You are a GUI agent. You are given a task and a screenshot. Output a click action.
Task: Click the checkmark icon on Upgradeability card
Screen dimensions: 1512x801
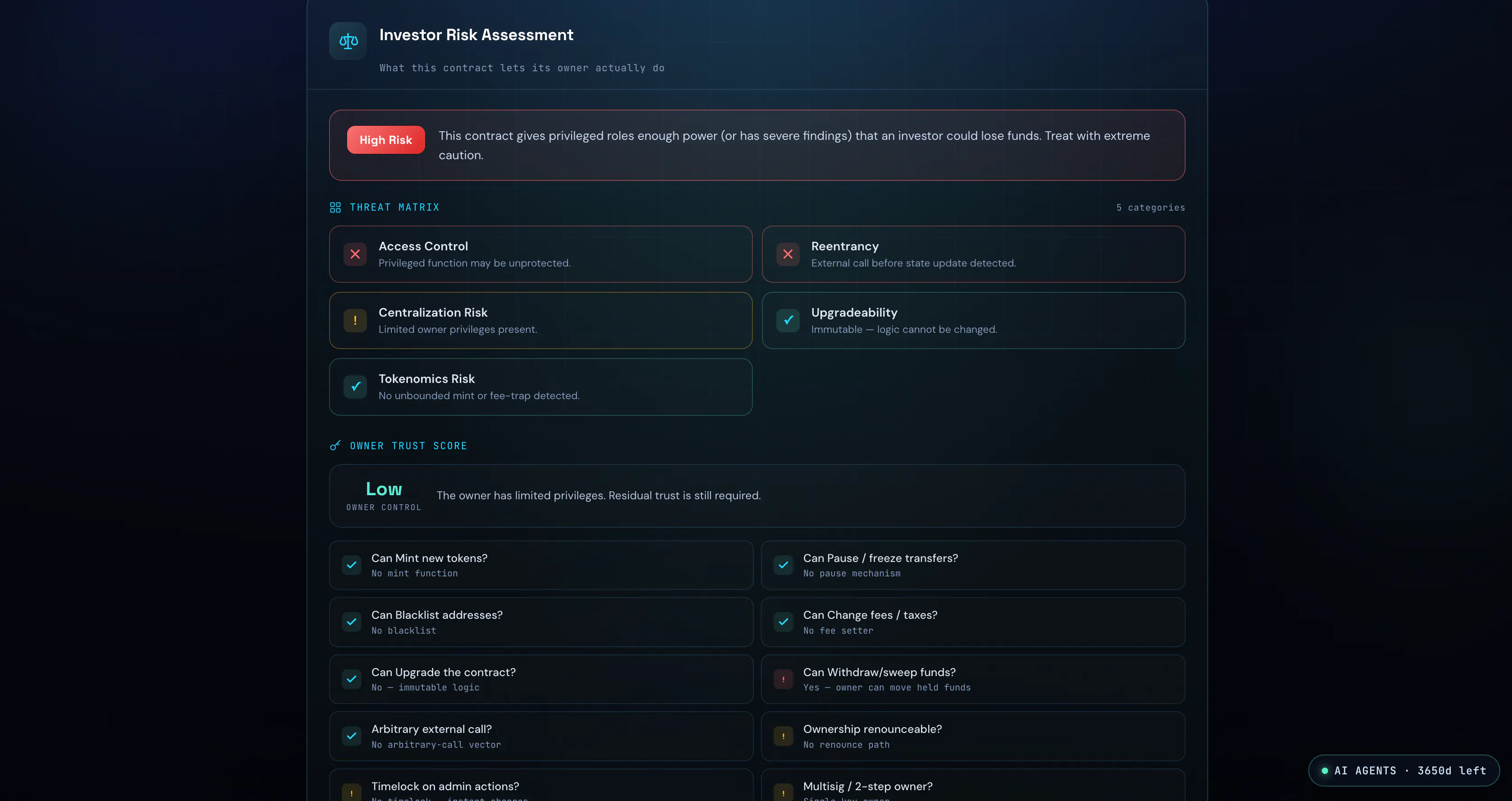(x=788, y=321)
